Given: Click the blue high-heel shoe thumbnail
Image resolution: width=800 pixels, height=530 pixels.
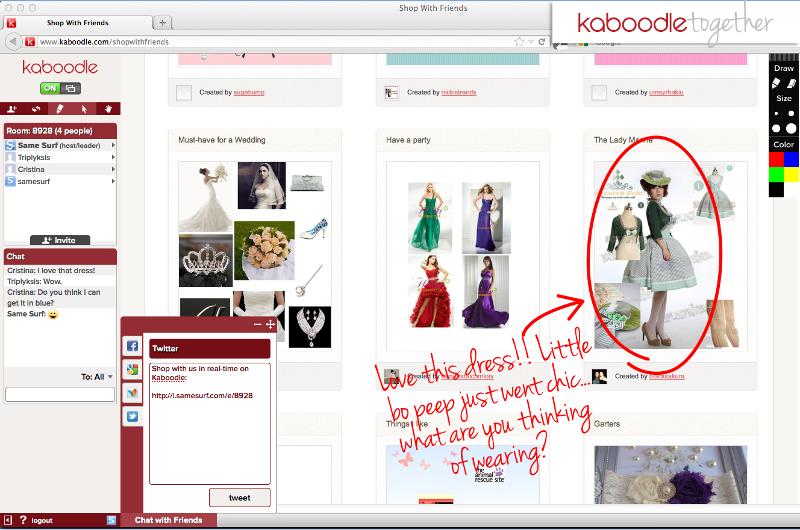Looking at the screenshot, I should point(313,229).
